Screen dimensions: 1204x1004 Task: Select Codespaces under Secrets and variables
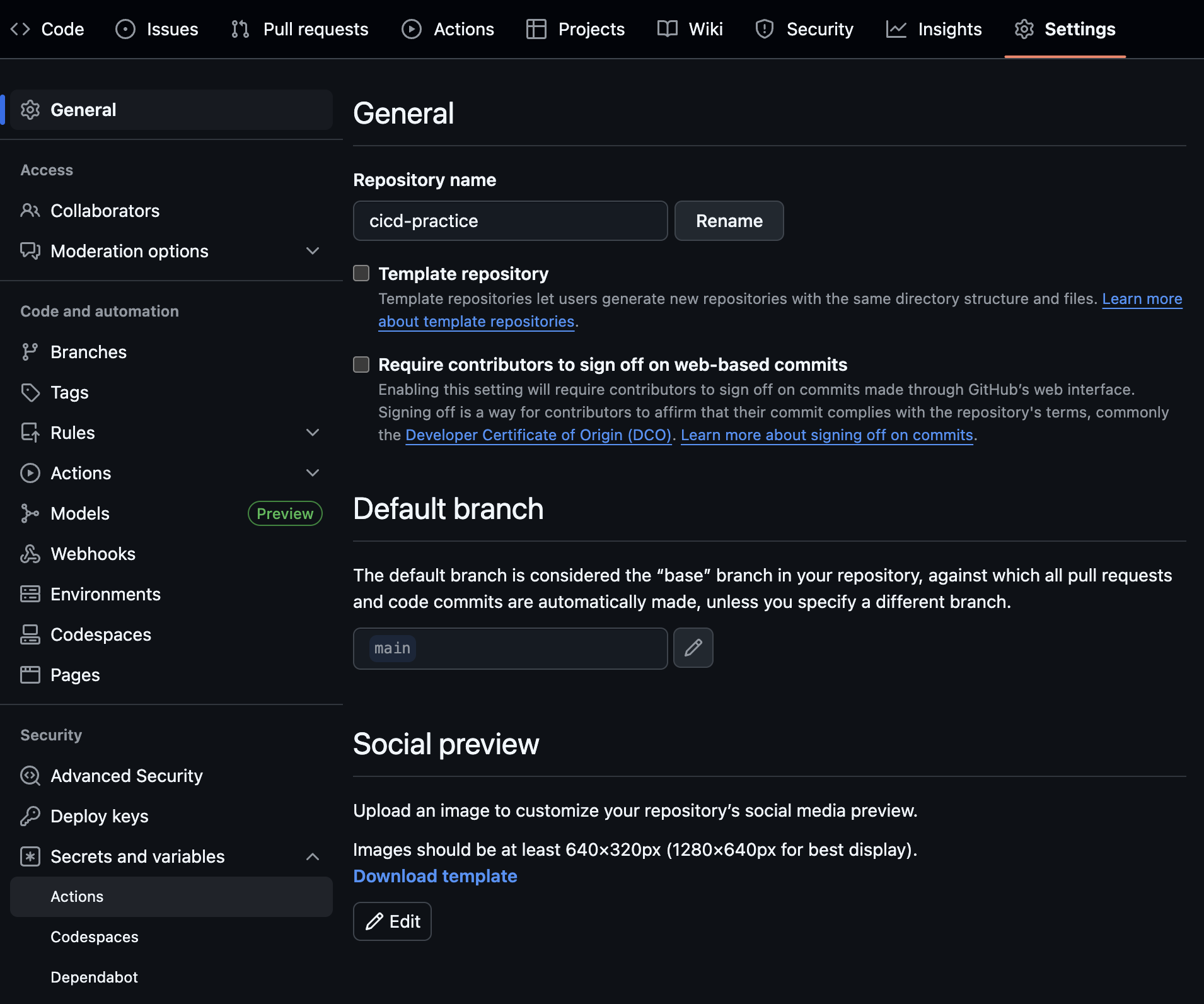click(171, 937)
